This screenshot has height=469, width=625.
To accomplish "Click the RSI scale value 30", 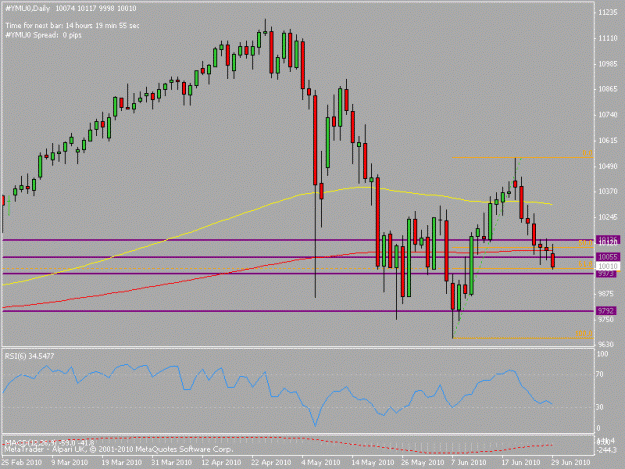I will 601,407.
